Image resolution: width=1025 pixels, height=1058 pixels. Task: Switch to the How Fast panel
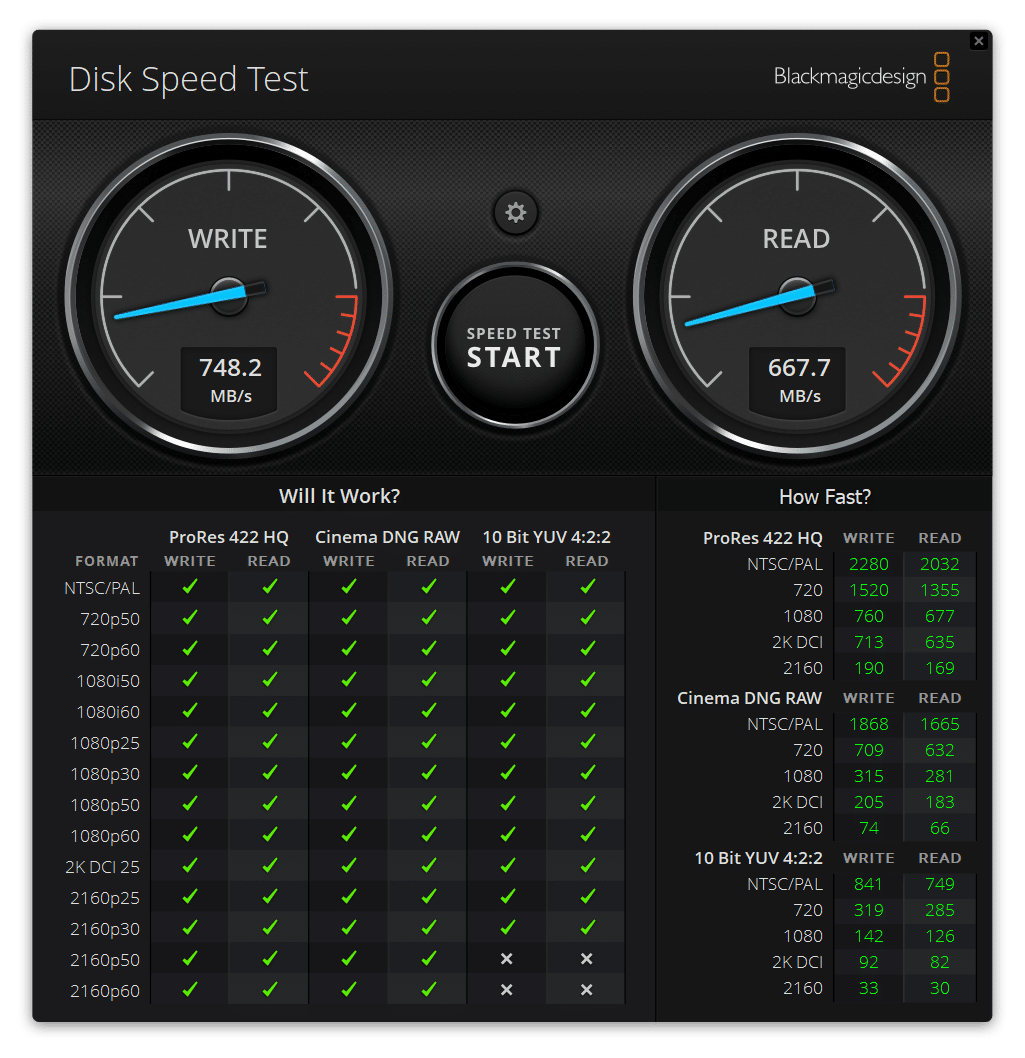[824, 496]
